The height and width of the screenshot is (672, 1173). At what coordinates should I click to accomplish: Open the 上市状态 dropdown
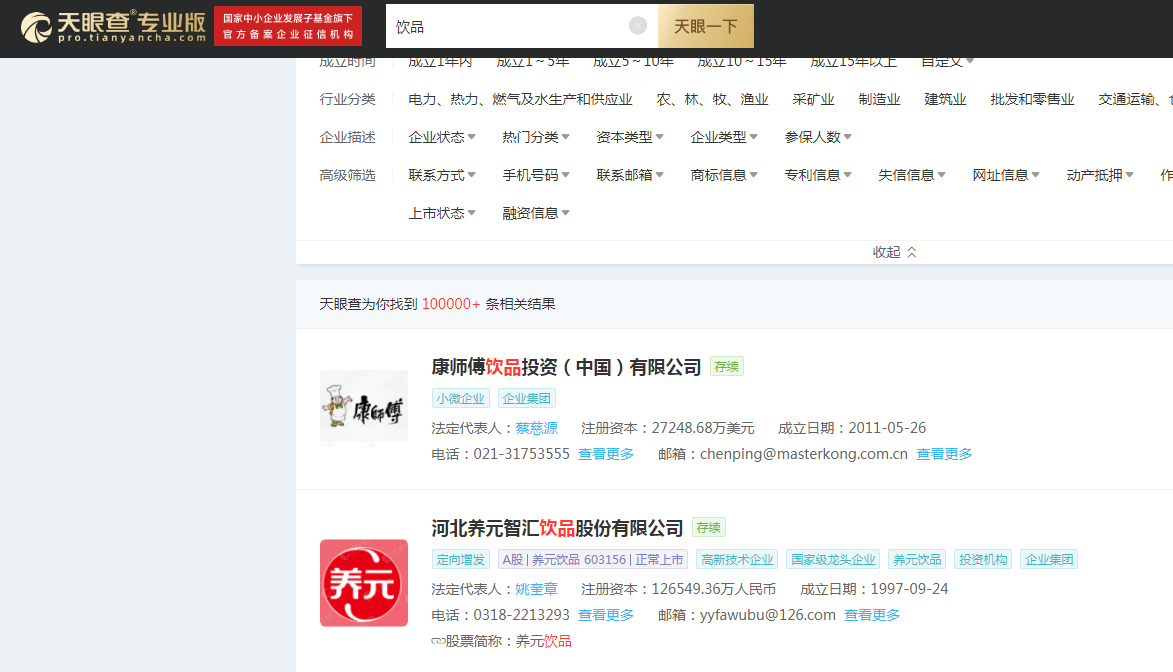tap(441, 213)
